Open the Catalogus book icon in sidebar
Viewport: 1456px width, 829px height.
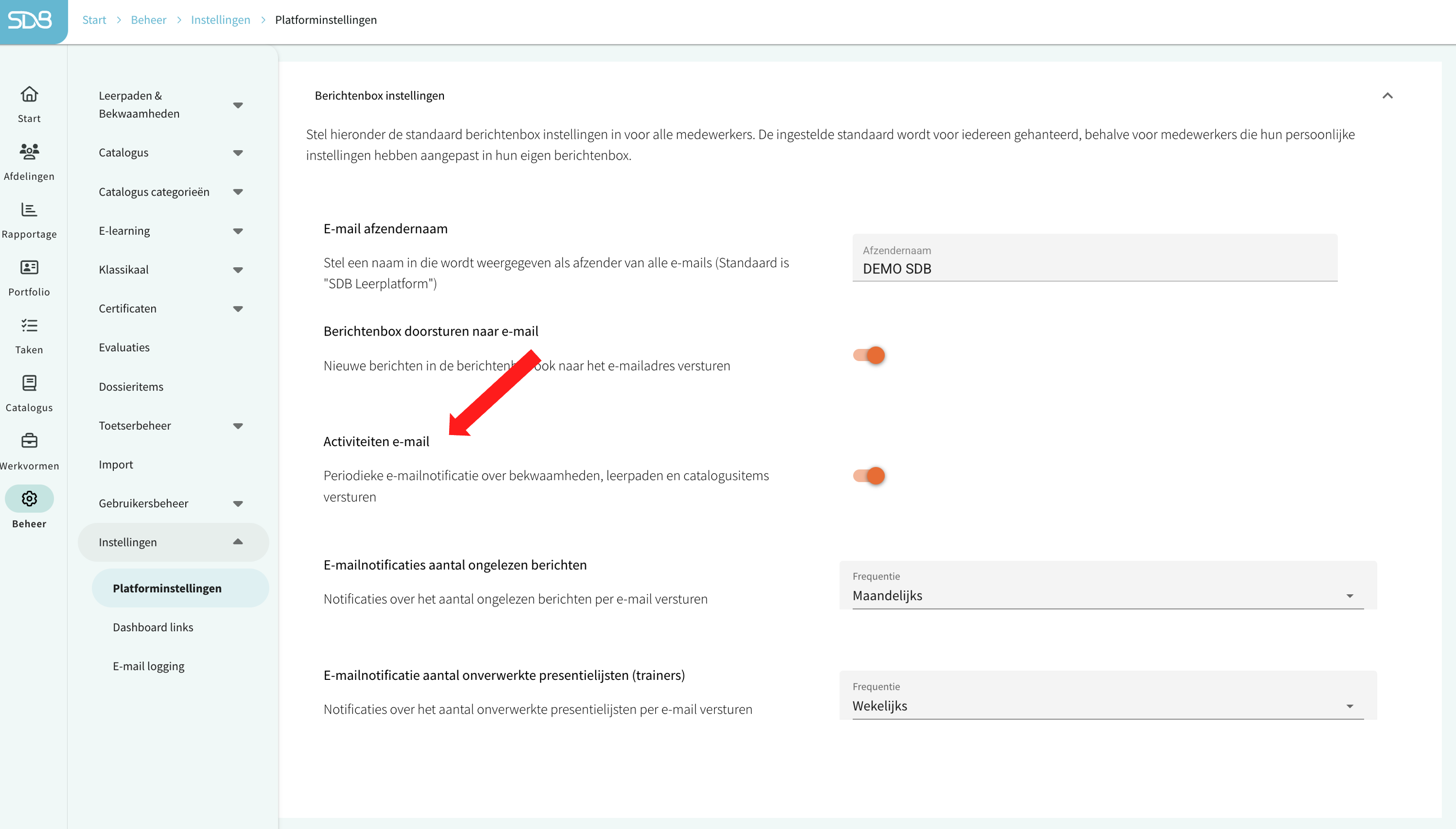point(29,382)
